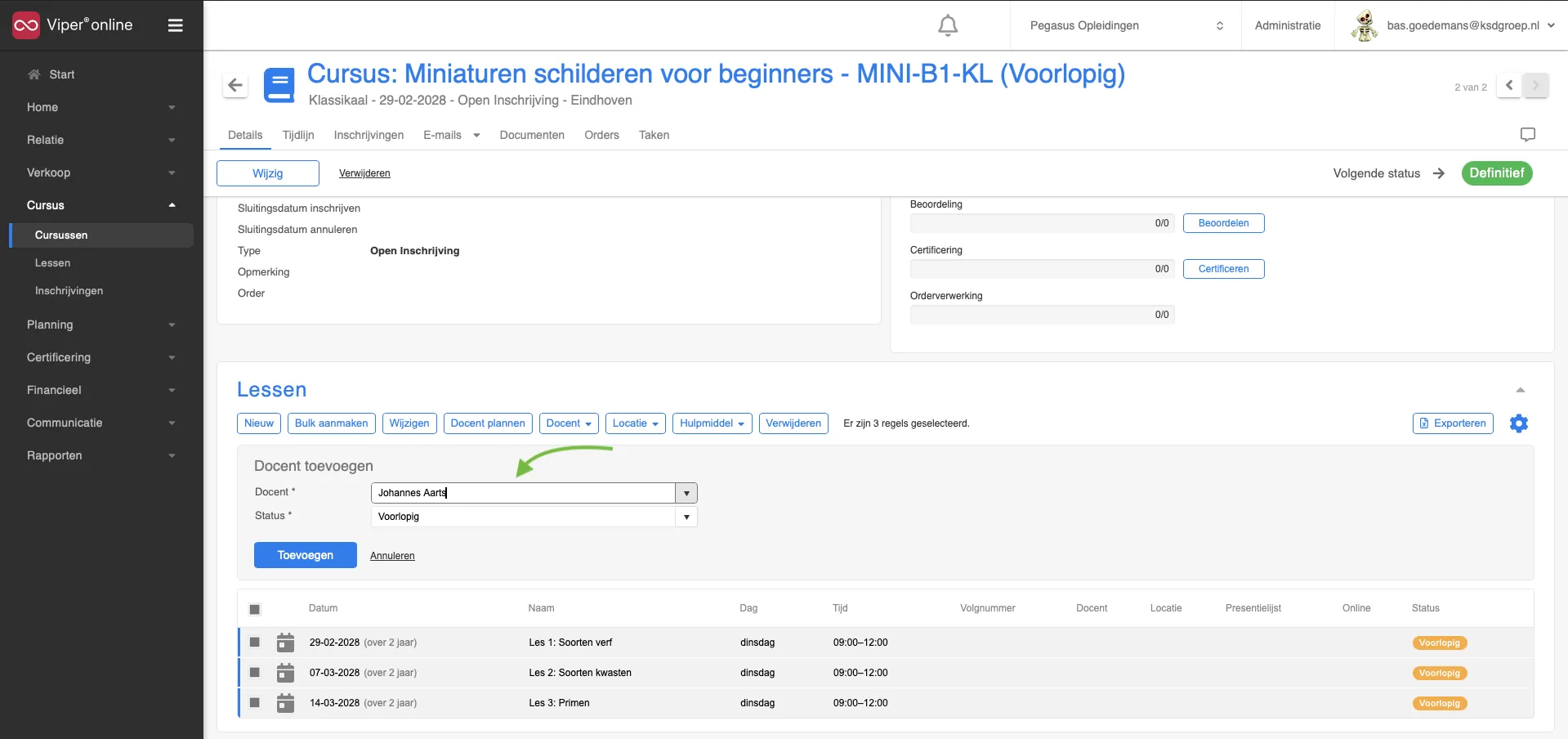1568x739 pixels.
Task: Set status with Definitief button
Action: point(1497,173)
